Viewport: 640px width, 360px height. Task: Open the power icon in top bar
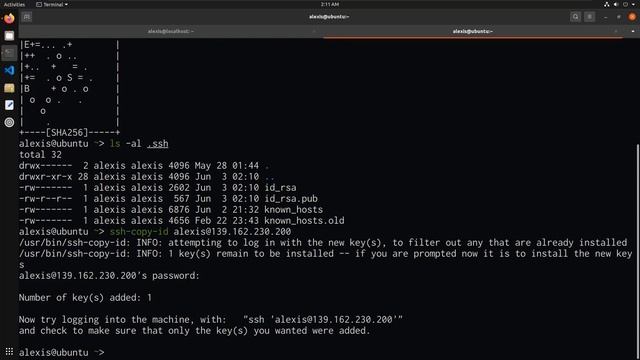pos(625,4)
